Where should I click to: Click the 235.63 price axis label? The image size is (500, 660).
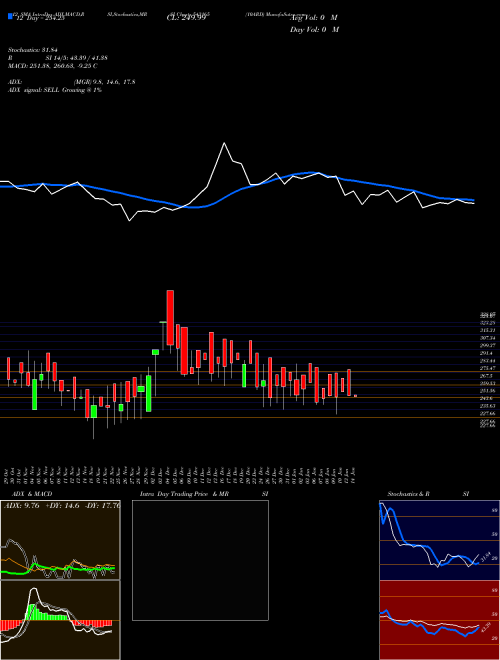click(x=489, y=406)
